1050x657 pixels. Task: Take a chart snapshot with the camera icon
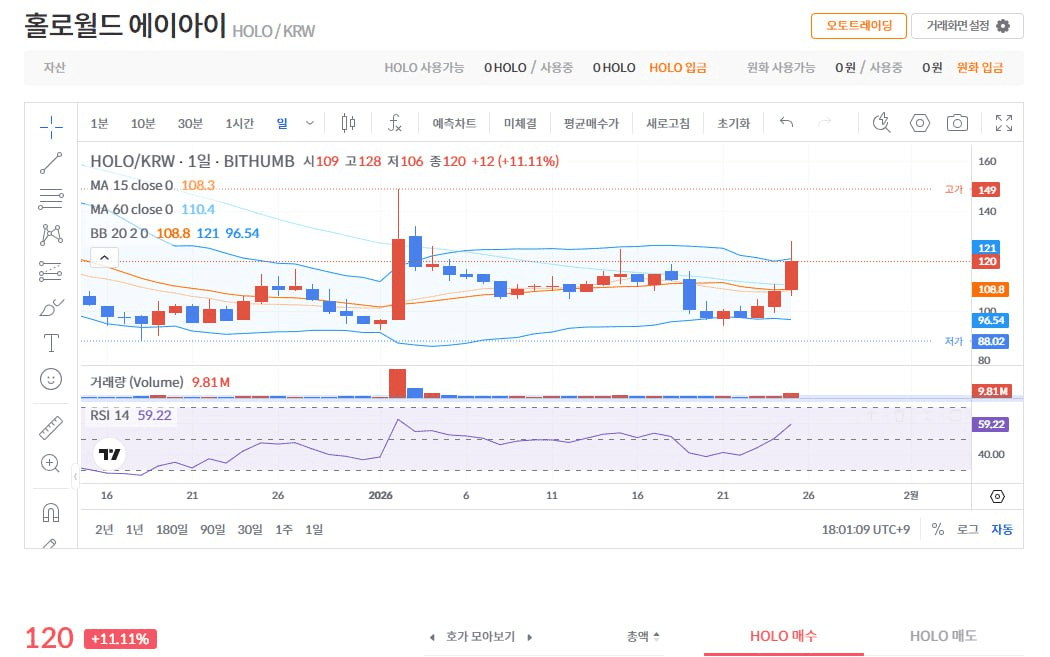(957, 122)
